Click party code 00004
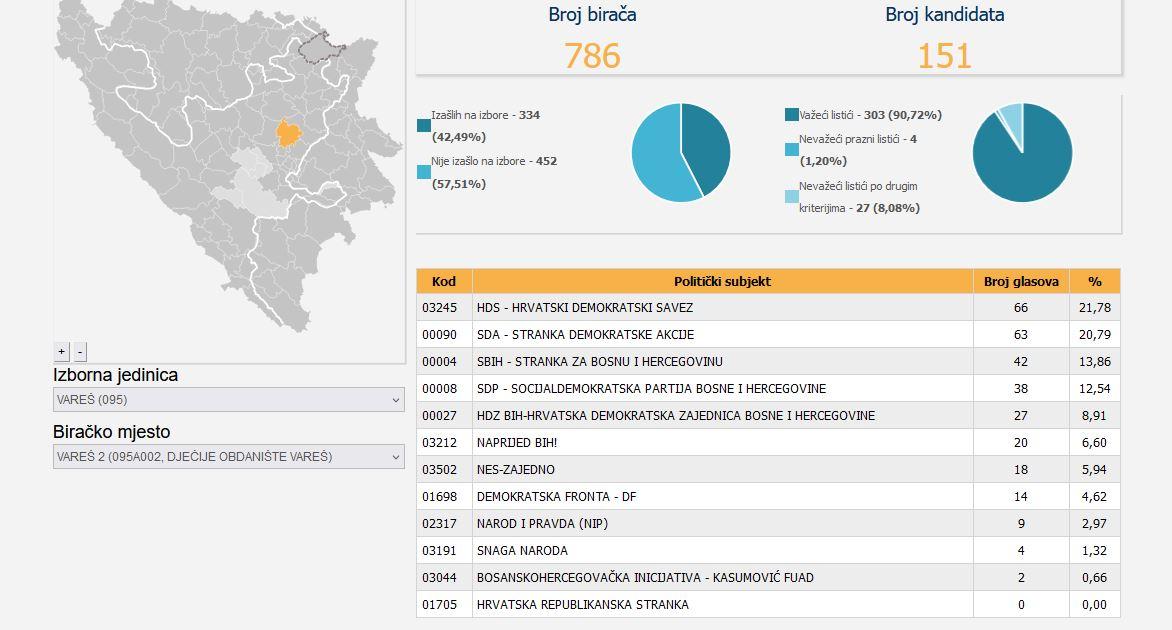The width and height of the screenshot is (1172, 630). point(440,362)
